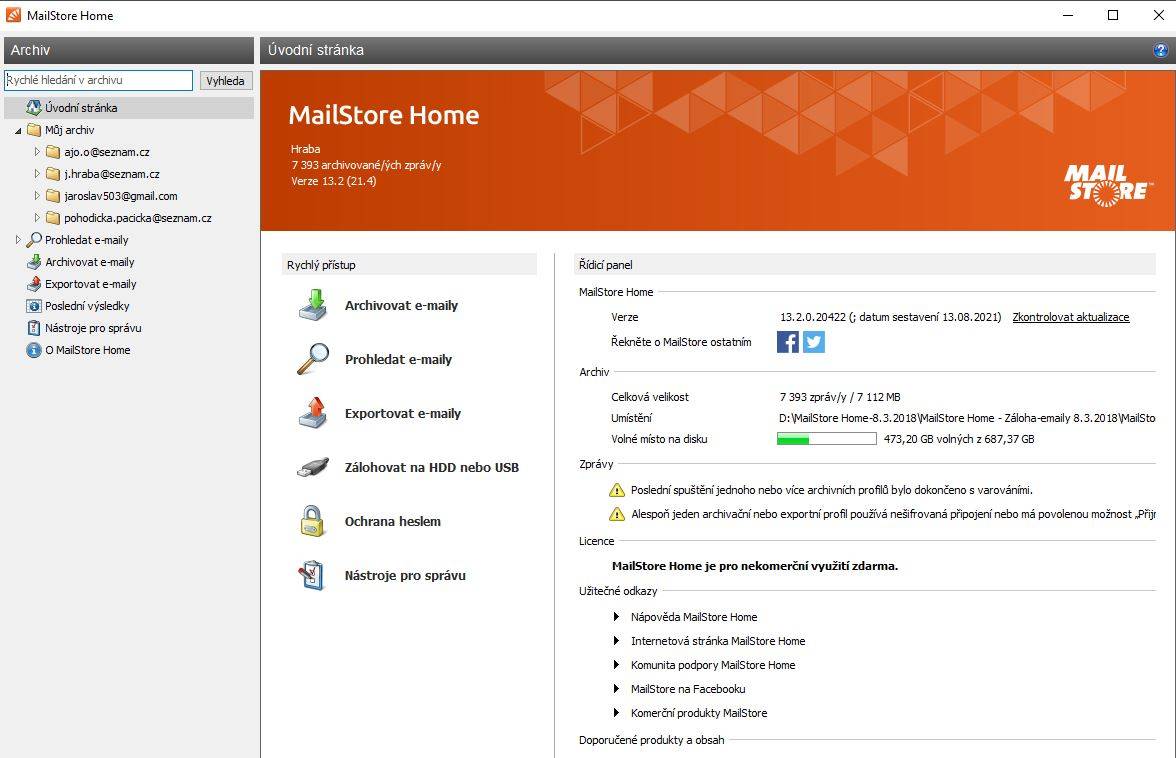Click the 7 393 zpráv/y / 7 112 MB value
This screenshot has height=758, width=1176.
pos(840,397)
